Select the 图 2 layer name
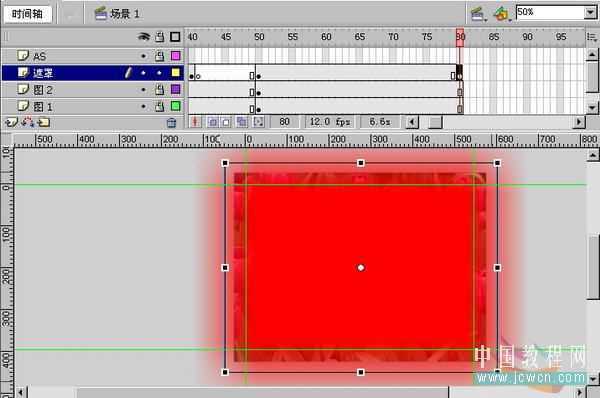Image resolution: width=600 pixels, height=398 pixels. pyautogui.click(x=42, y=90)
